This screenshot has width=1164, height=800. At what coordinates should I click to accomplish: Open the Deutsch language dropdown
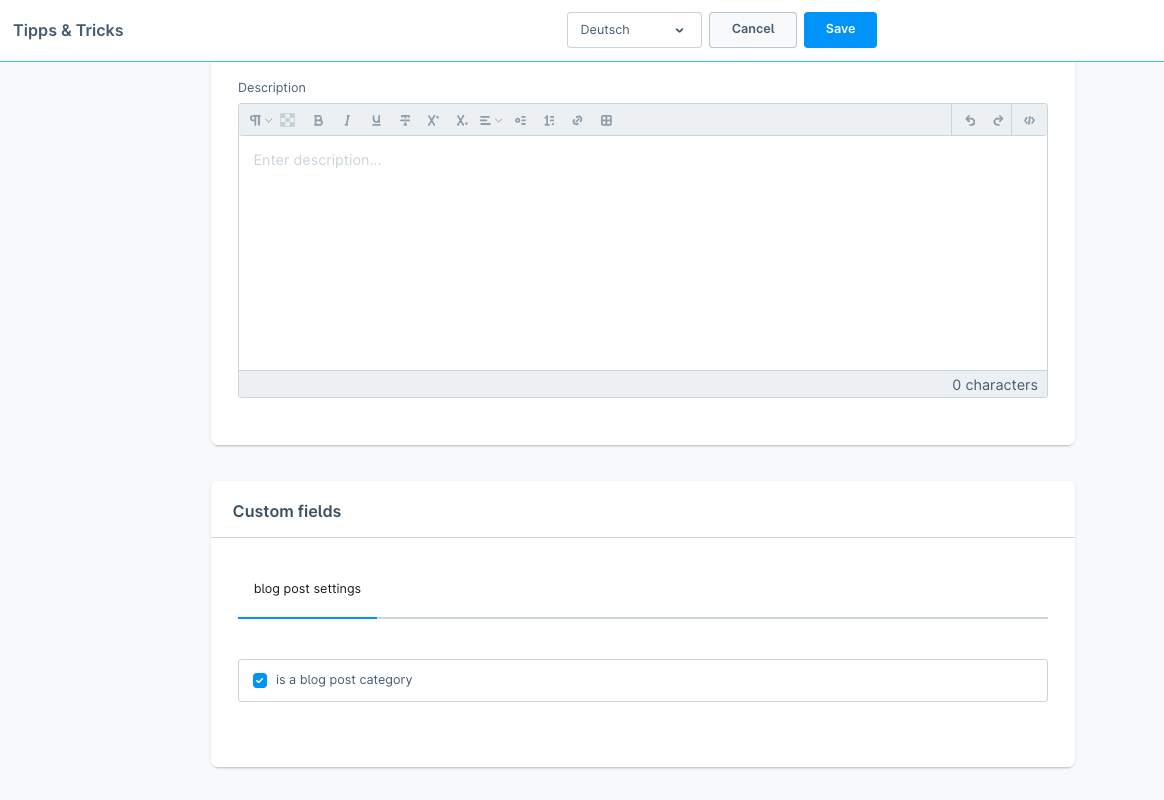pyautogui.click(x=634, y=30)
